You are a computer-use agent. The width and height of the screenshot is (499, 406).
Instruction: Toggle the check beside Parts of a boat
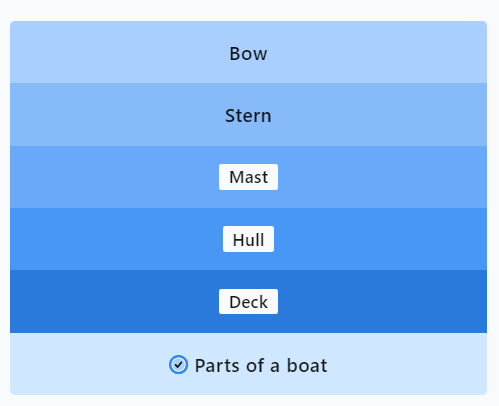tap(178, 364)
